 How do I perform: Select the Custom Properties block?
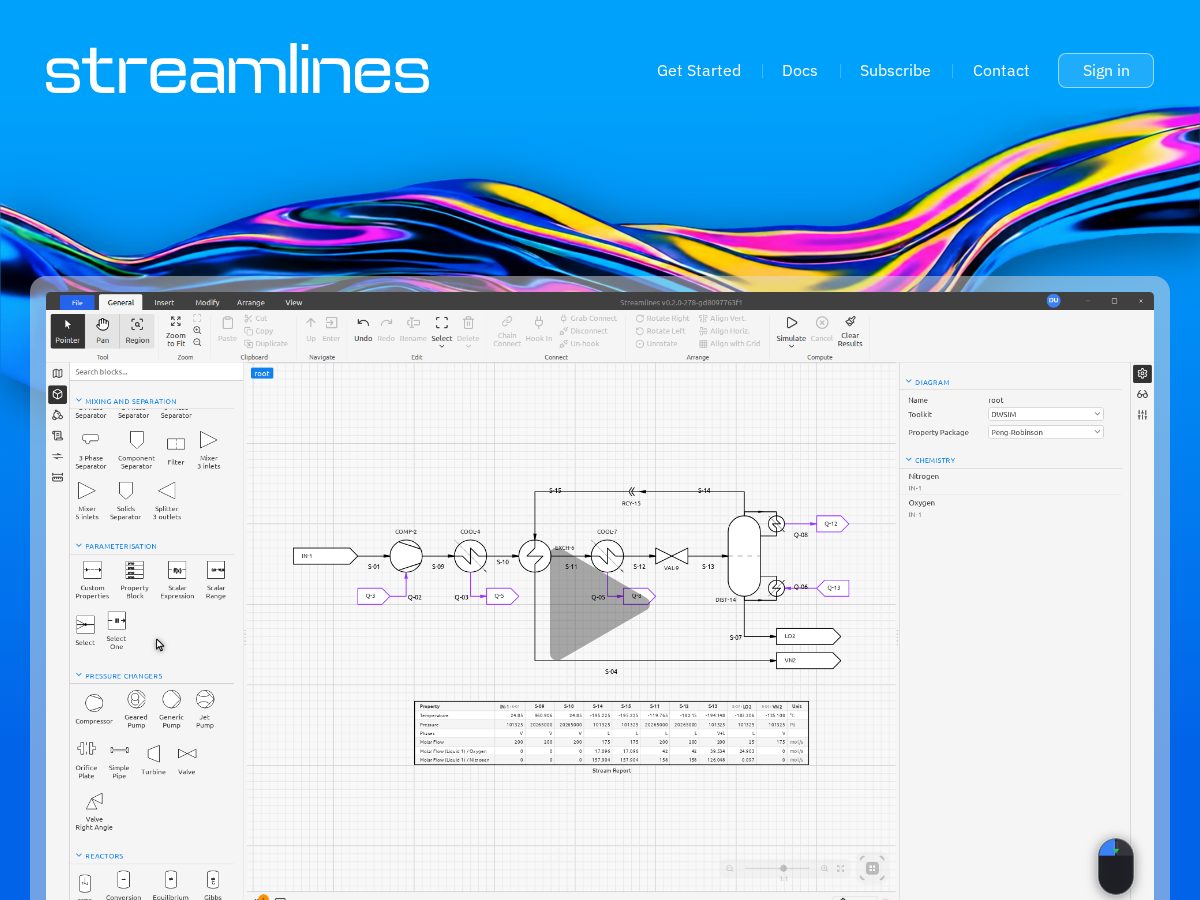[x=92, y=580]
